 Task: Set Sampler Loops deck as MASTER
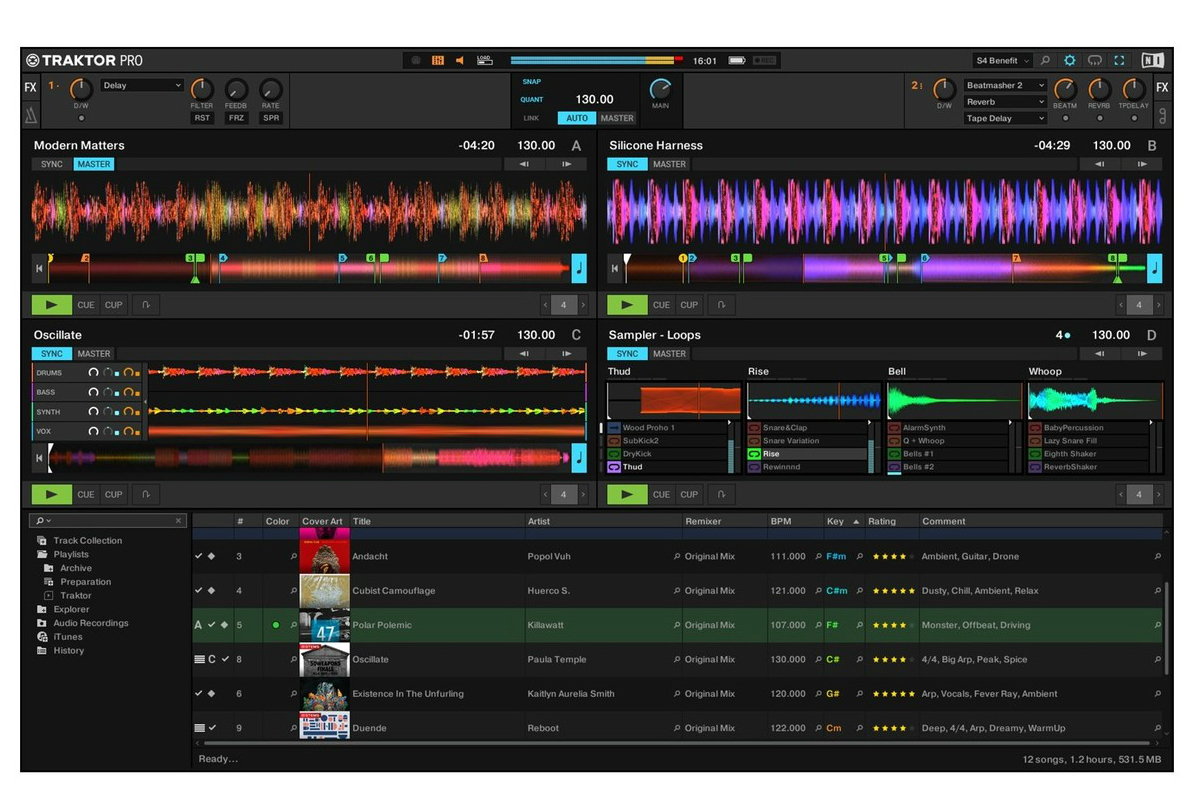[670, 354]
